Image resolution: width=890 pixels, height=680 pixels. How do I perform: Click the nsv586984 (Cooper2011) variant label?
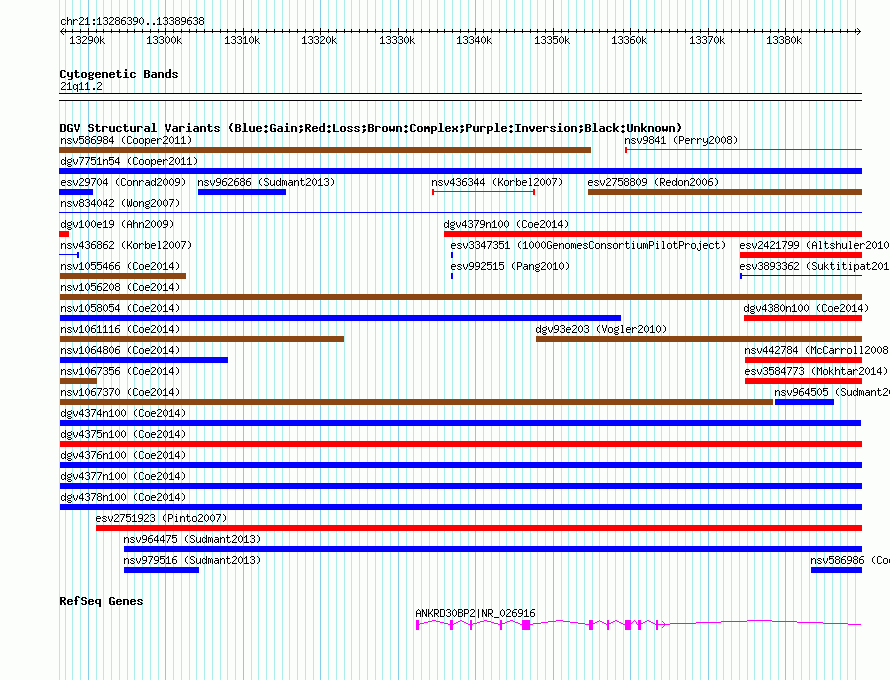[126, 140]
